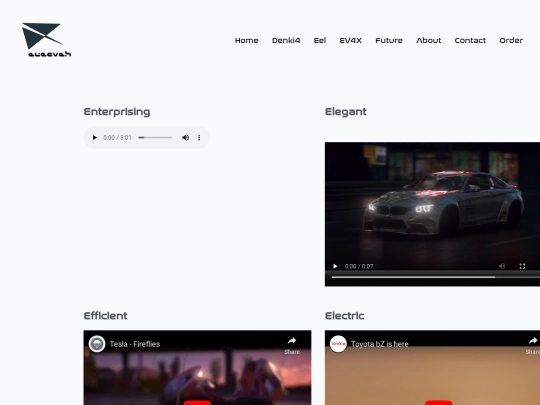Image resolution: width=540 pixels, height=405 pixels.
Task: Click the Enterprising heading
Action: point(117,112)
